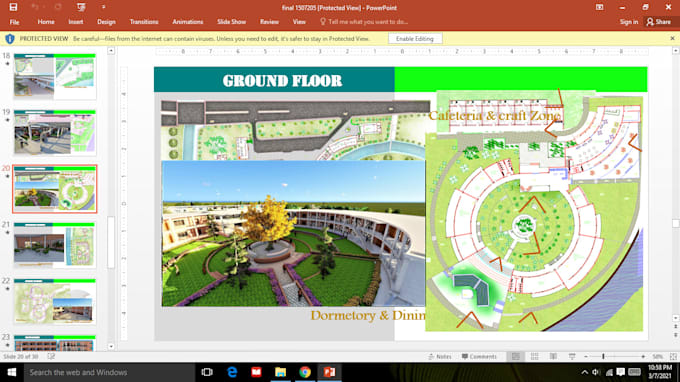Click Enable Editing in the Protected View bar
This screenshot has height=382, width=680.
coord(415,39)
